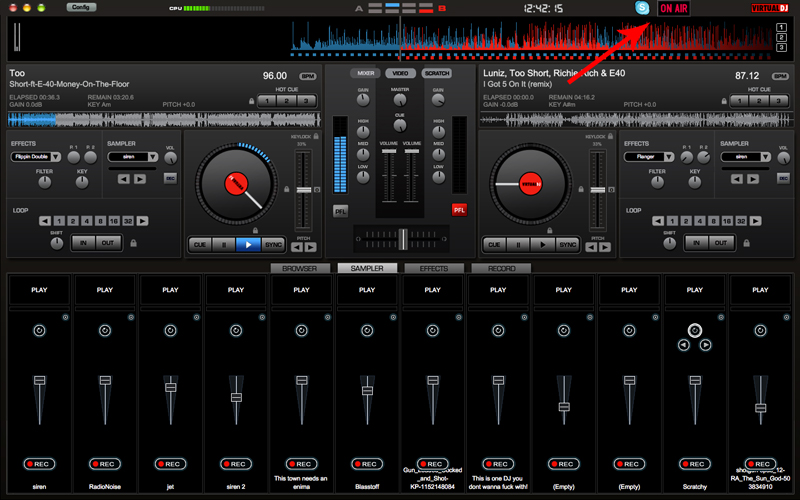
Task: Click the left deck keylock padlock icon
Action: pos(315,136)
